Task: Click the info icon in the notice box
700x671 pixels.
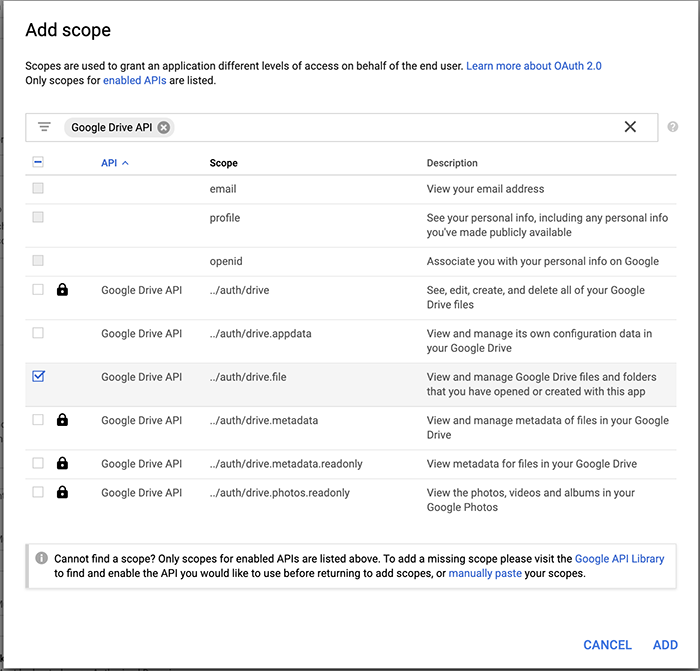Action: click(42, 558)
